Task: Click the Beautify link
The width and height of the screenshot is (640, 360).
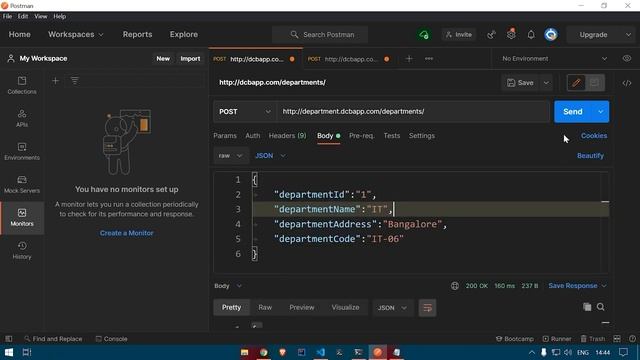Action: pos(590,156)
